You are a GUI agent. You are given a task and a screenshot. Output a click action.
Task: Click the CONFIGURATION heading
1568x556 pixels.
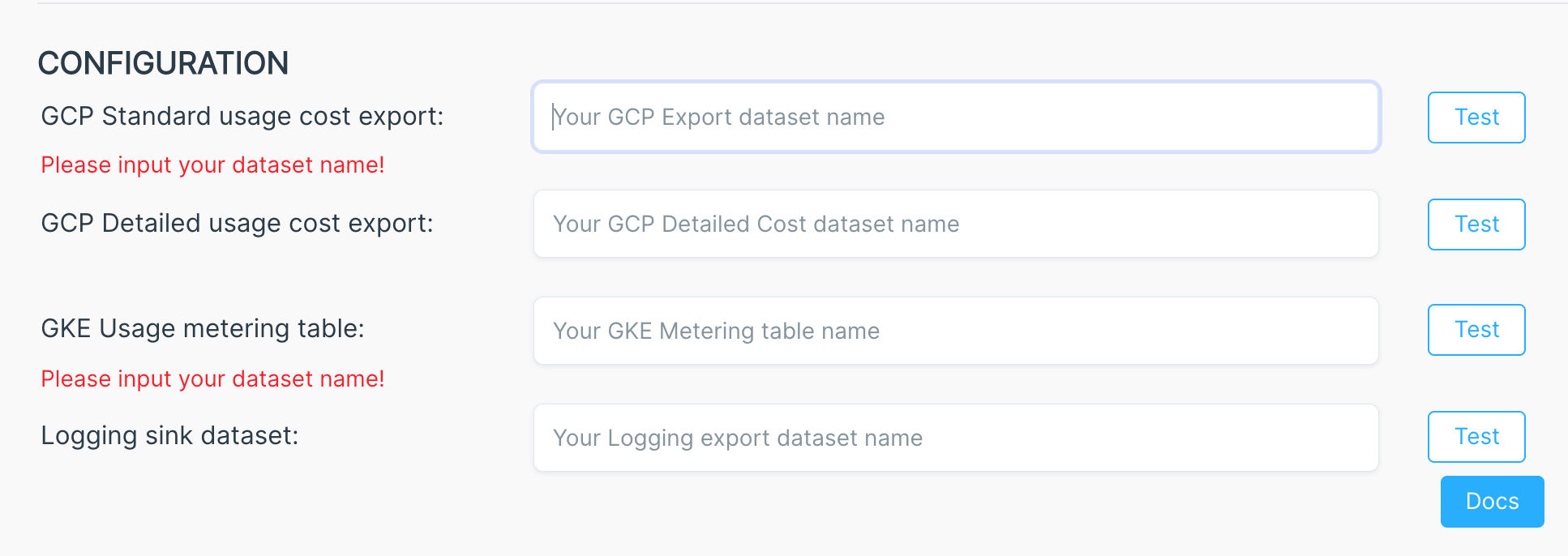click(x=163, y=63)
